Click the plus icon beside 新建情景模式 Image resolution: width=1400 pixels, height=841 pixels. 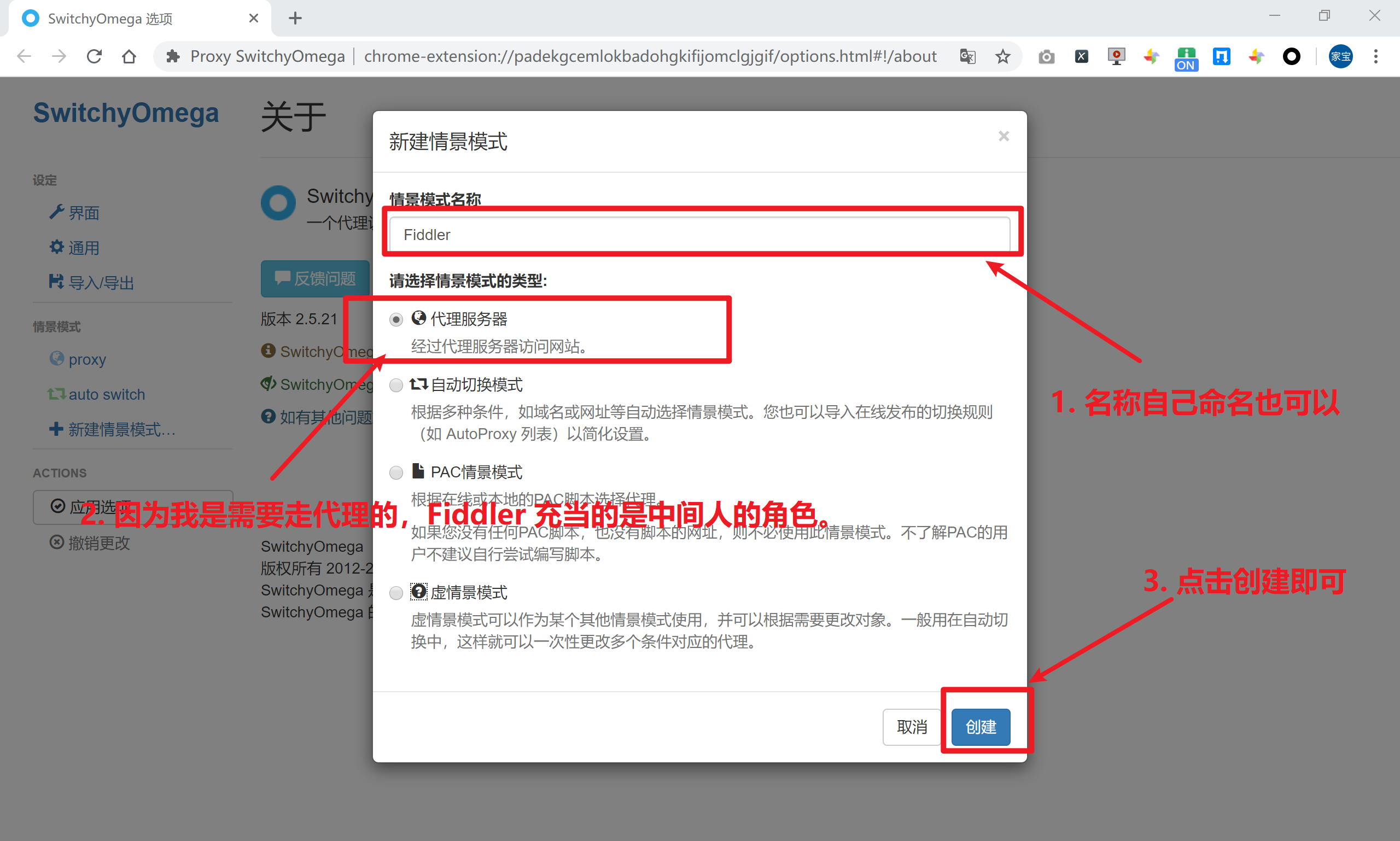[x=56, y=429]
